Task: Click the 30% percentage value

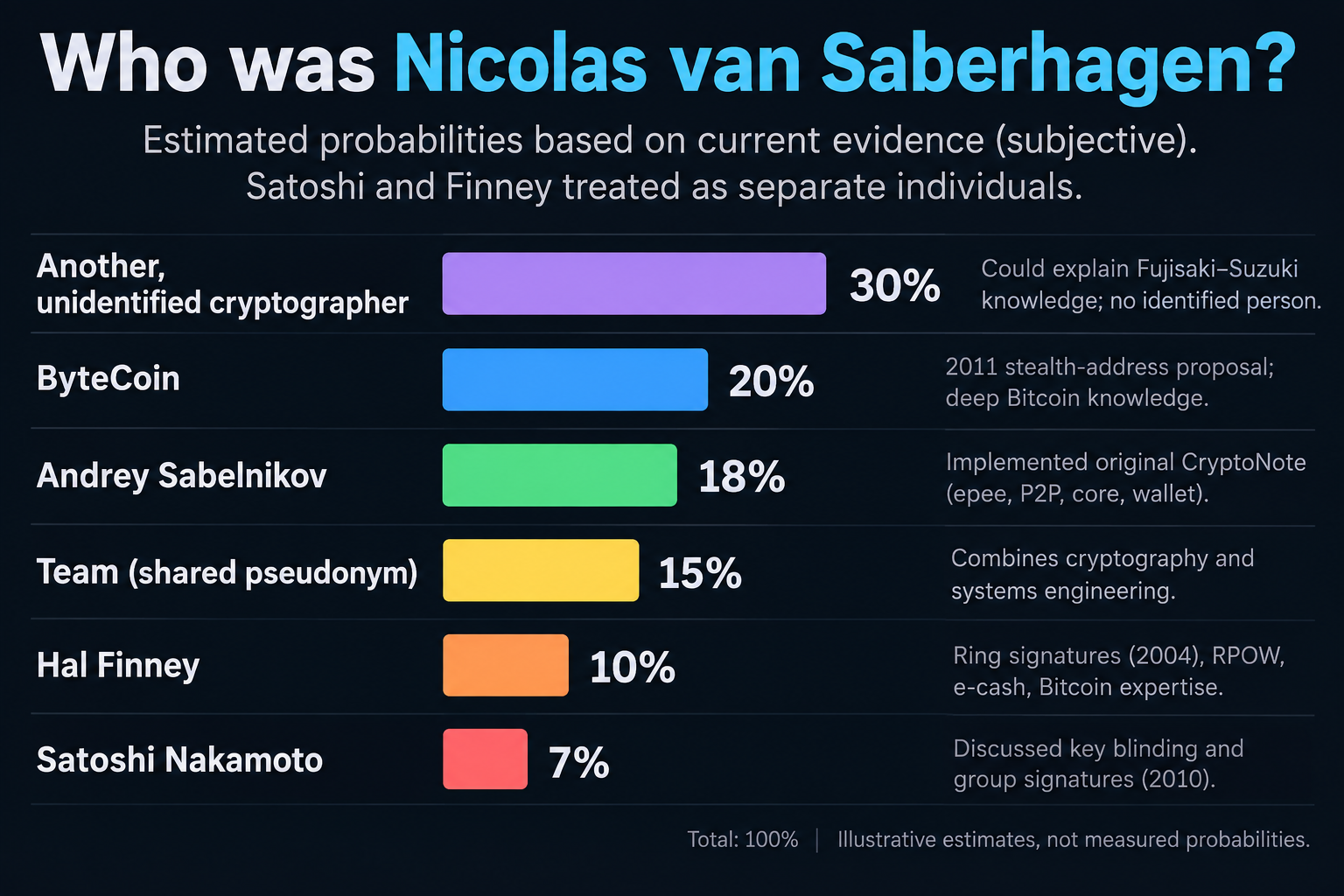Action: (x=894, y=285)
